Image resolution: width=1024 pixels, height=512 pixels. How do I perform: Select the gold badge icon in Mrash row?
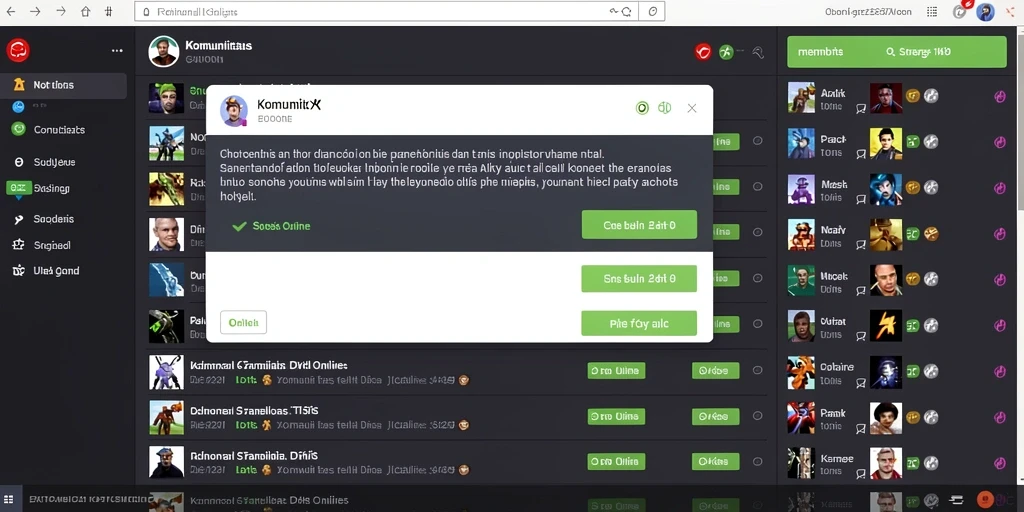coord(913,187)
